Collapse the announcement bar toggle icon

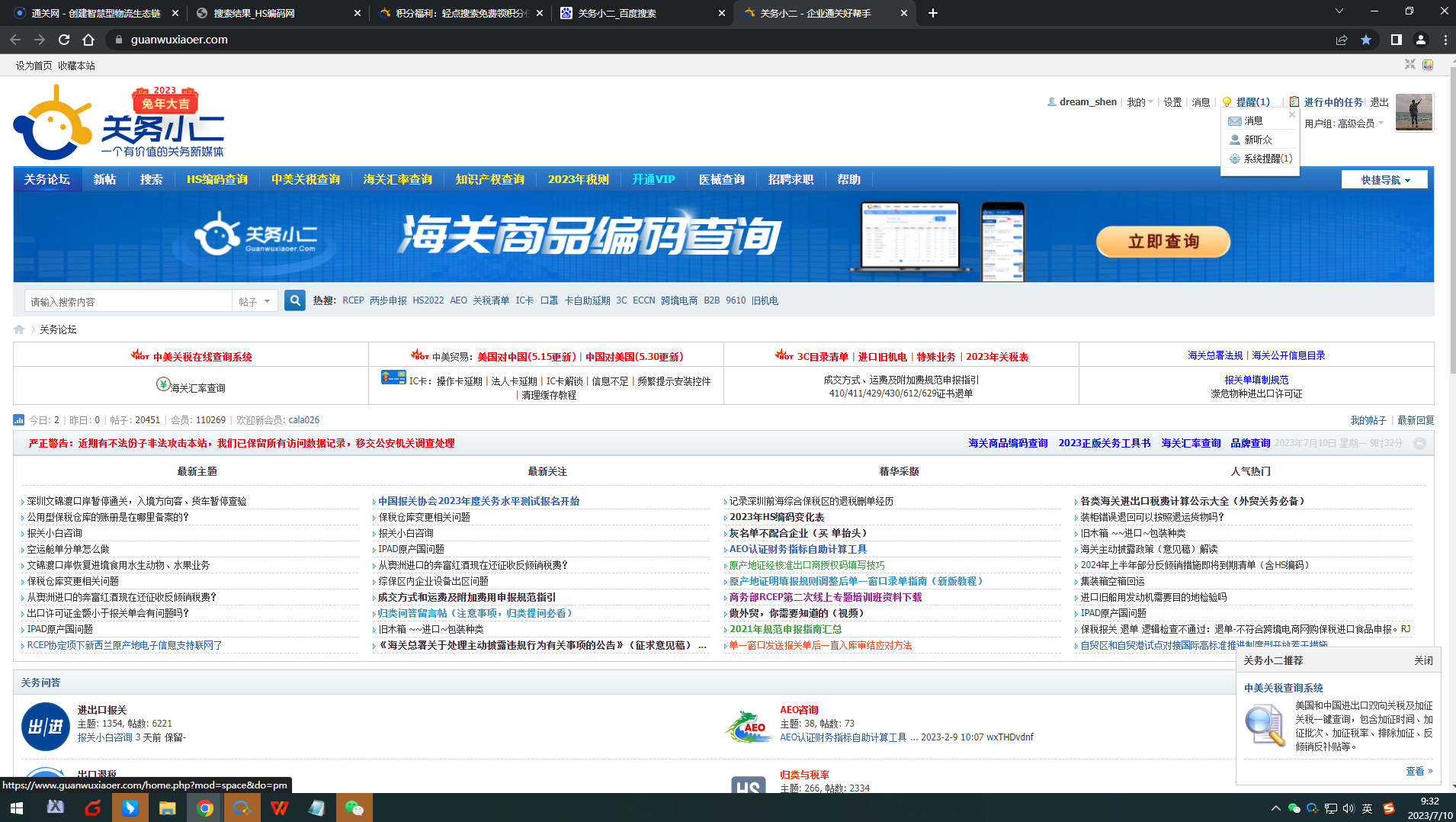[1419, 443]
